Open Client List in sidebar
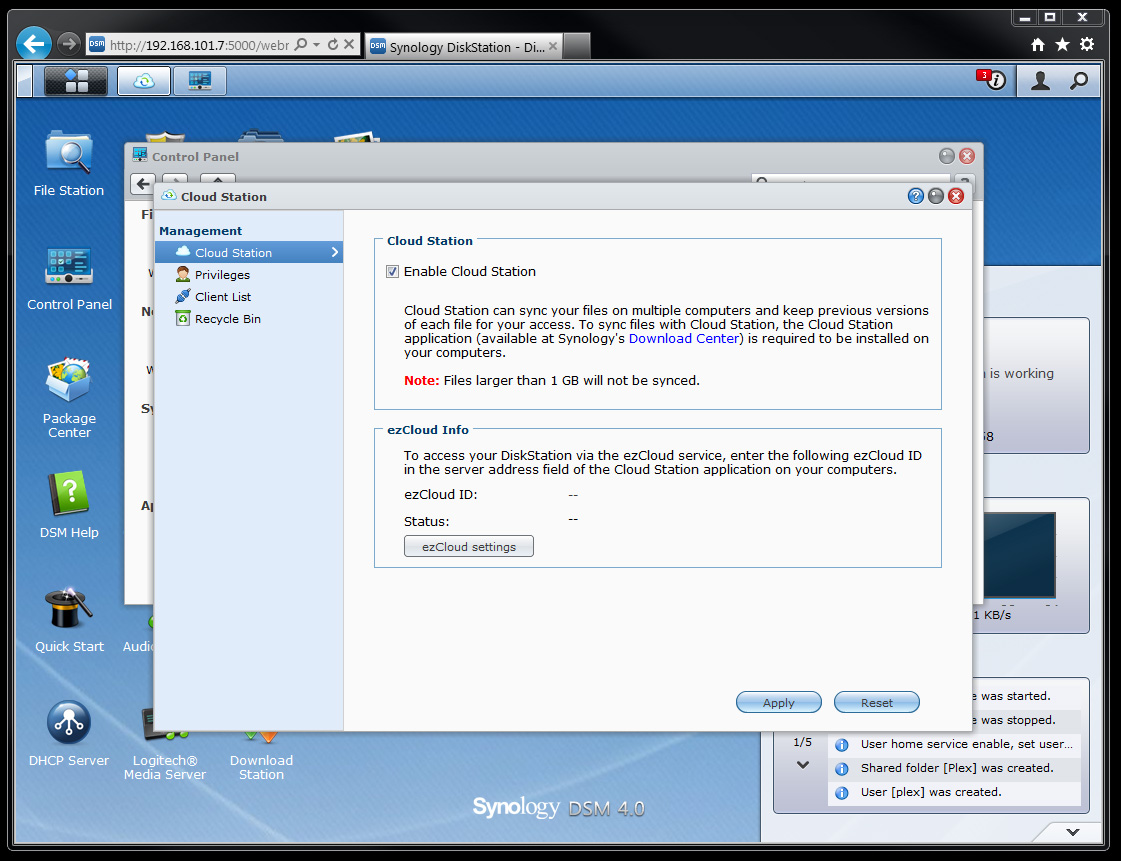This screenshot has height=861, width=1121. pyautogui.click(x=249, y=297)
